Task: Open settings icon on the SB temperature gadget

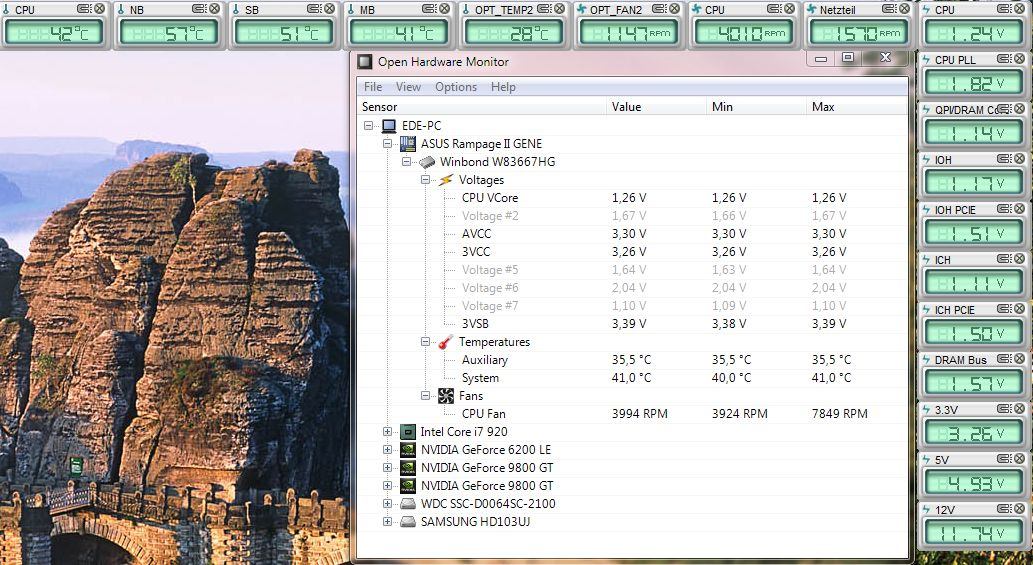Action: [x=314, y=9]
